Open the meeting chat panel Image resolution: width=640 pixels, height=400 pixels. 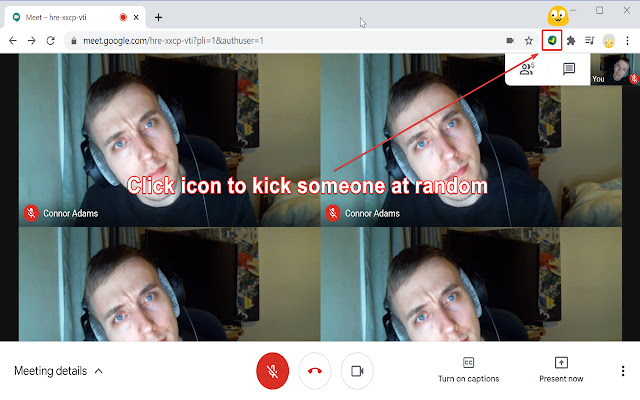(569, 69)
